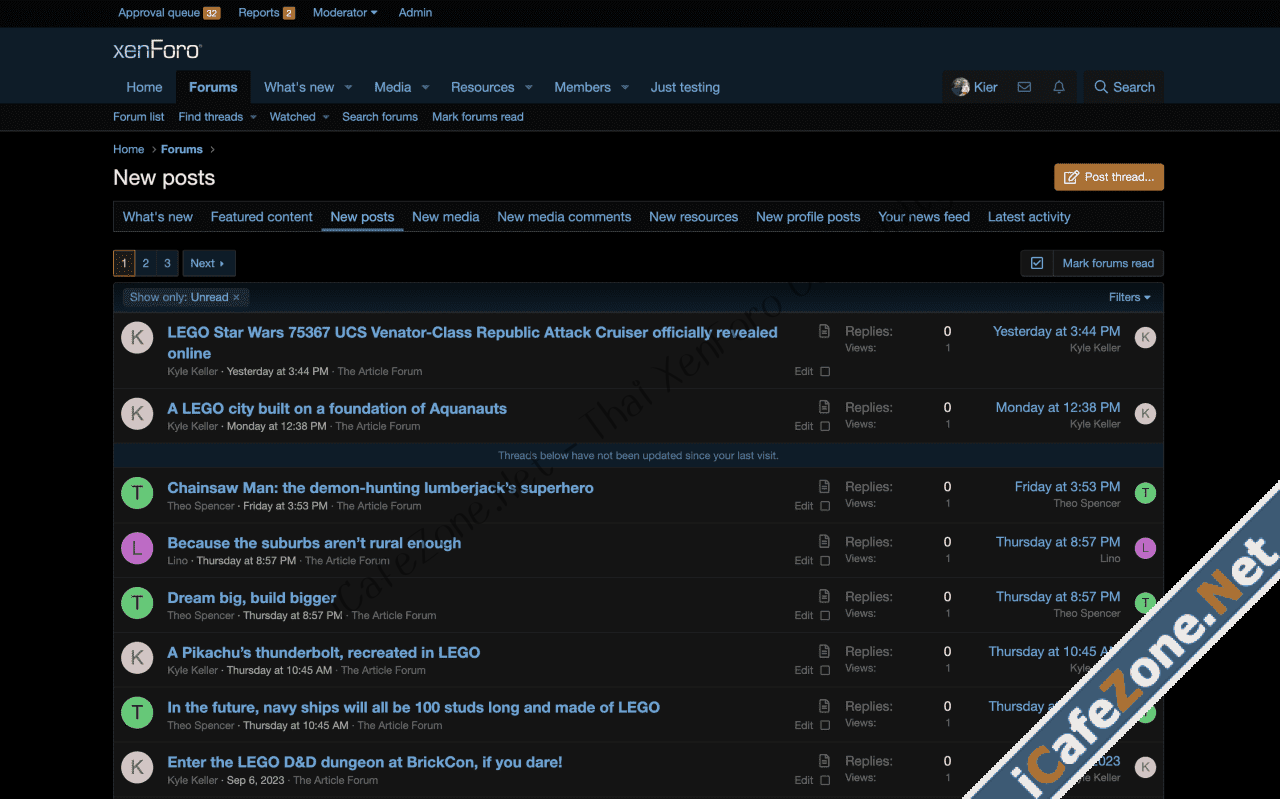Open Theo Spencer avatar beside Dream big title
The width and height of the screenshot is (1280, 799).
[137, 603]
